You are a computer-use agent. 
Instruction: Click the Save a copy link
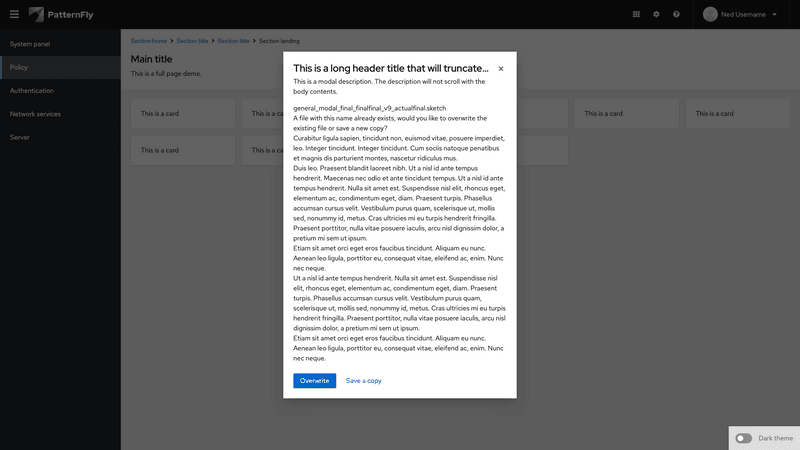(x=363, y=381)
